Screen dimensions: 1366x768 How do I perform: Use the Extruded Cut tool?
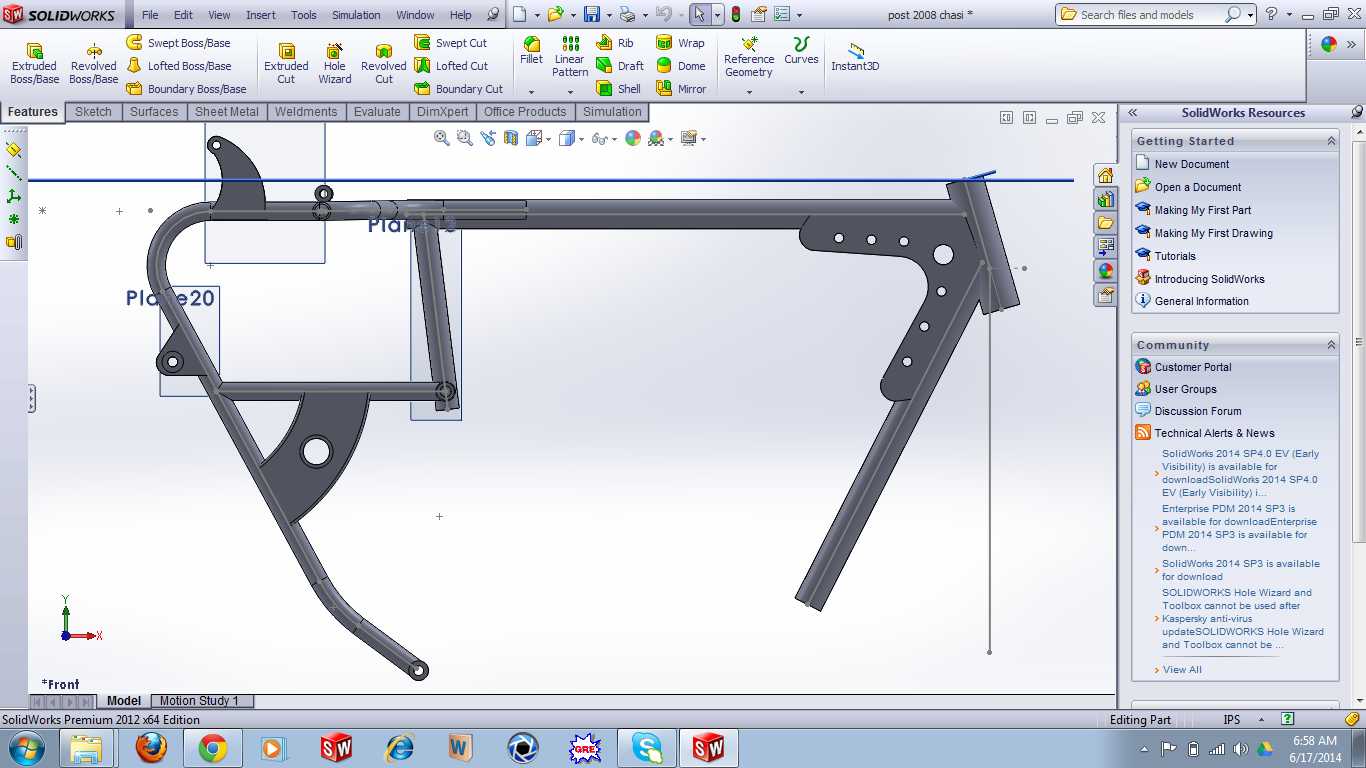[x=286, y=64]
